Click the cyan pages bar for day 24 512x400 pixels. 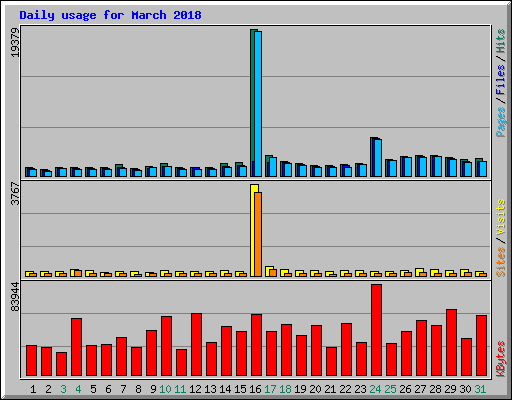(378, 158)
